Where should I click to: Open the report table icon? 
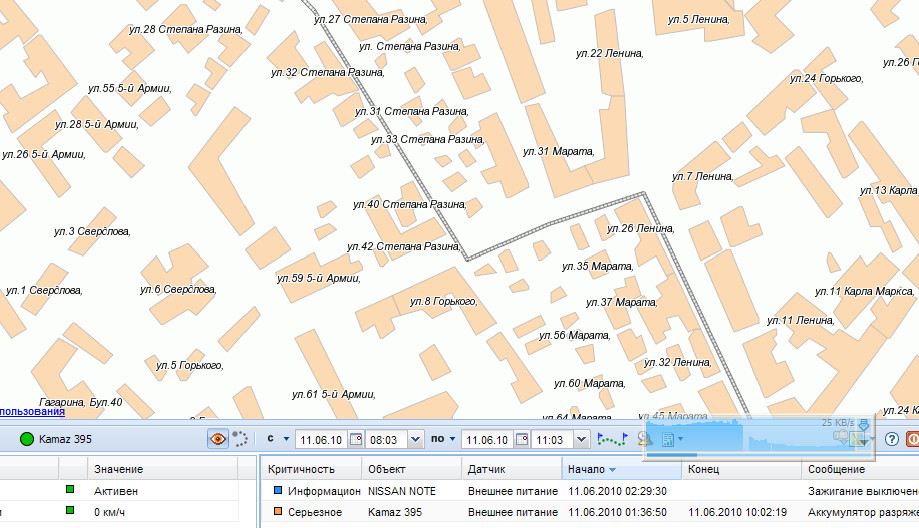(668, 439)
